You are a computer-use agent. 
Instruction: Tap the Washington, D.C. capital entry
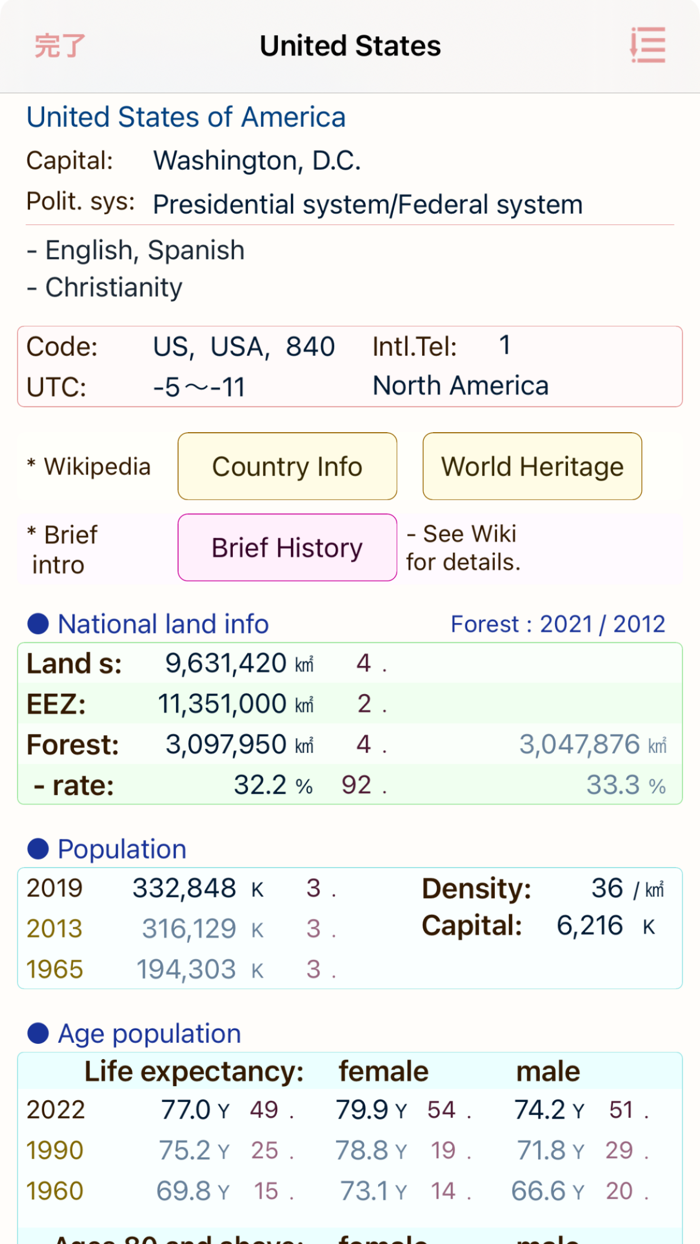coord(257,160)
